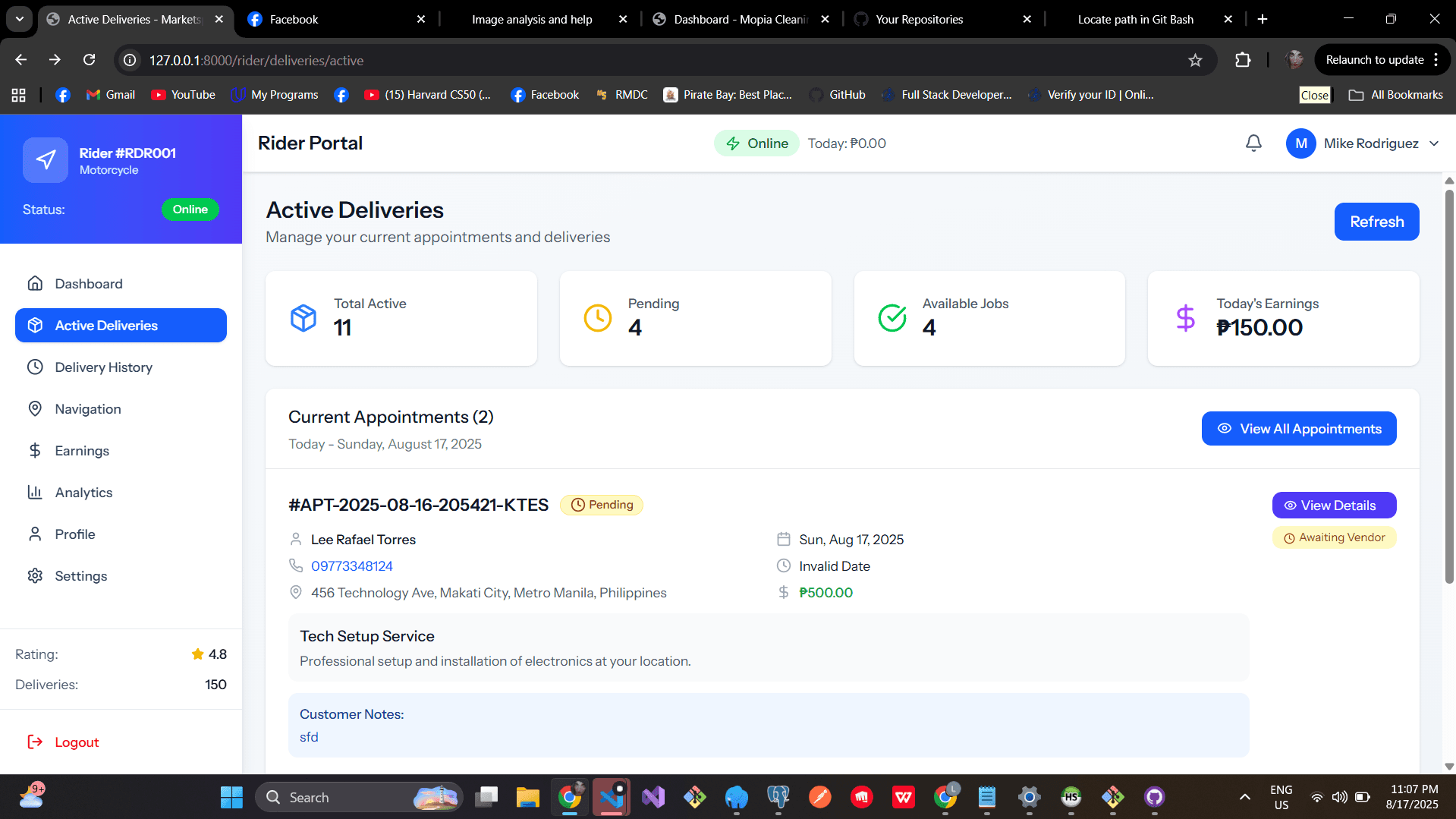Click the Today's Earnings dollar icon
The height and width of the screenshot is (819, 1456).
click(1185, 318)
